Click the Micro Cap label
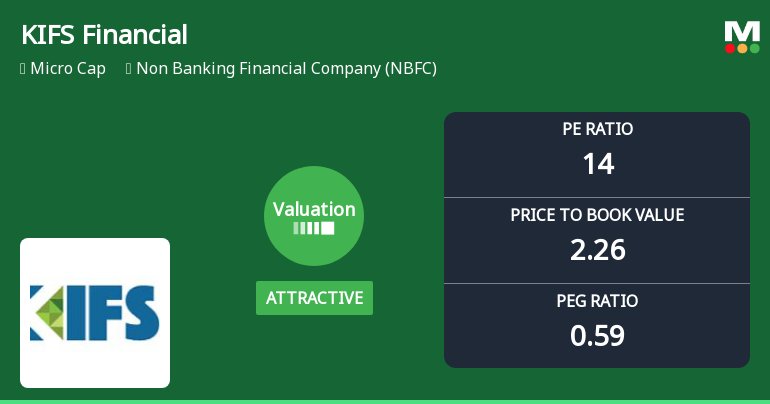The image size is (770, 404). coord(68,69)
